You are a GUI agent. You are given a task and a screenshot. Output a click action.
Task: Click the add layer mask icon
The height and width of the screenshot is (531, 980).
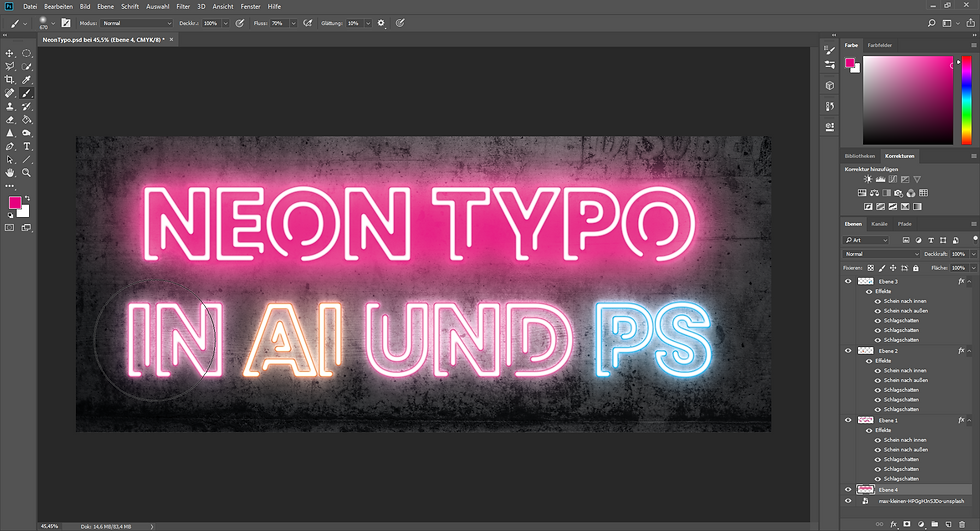(x=908, y=524)
